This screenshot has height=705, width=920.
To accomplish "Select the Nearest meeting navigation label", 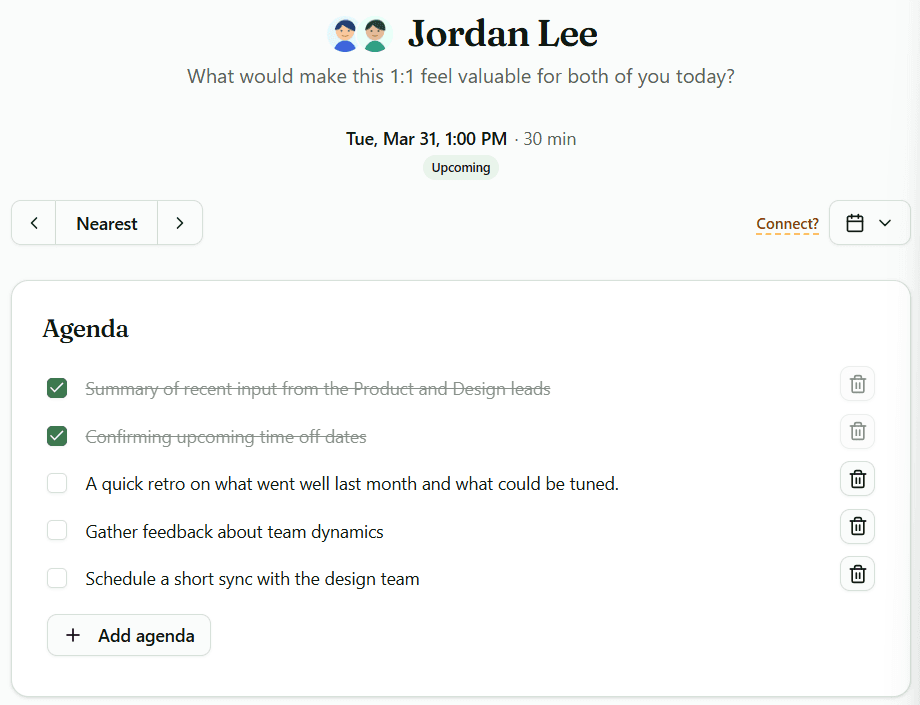I will 106,222.
